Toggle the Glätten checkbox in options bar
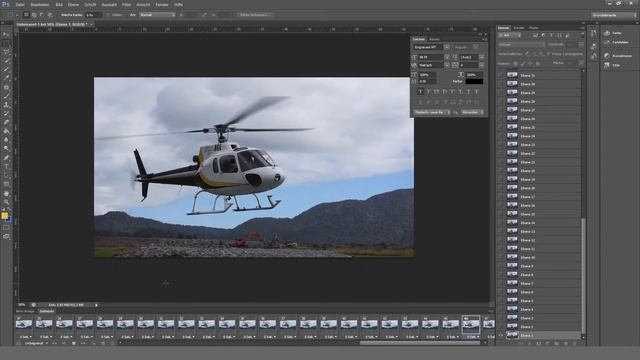The height and width of the screenshot is (360, 640). tap(109, 15)
